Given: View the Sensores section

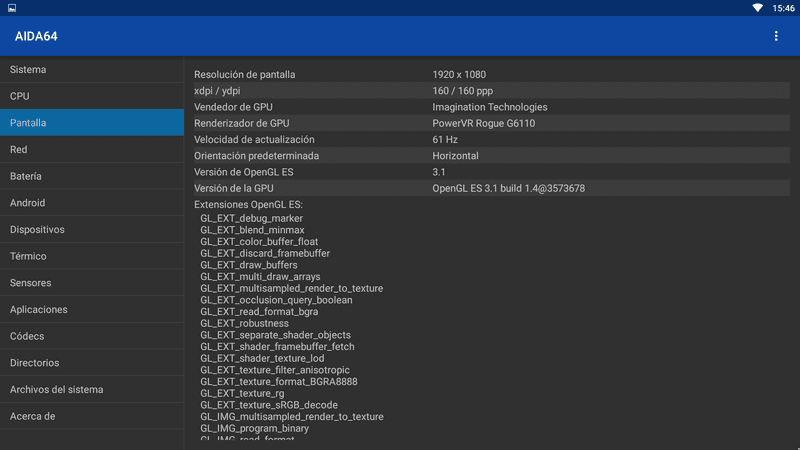Looking at the screenshot, I should (x=92, y=283).
